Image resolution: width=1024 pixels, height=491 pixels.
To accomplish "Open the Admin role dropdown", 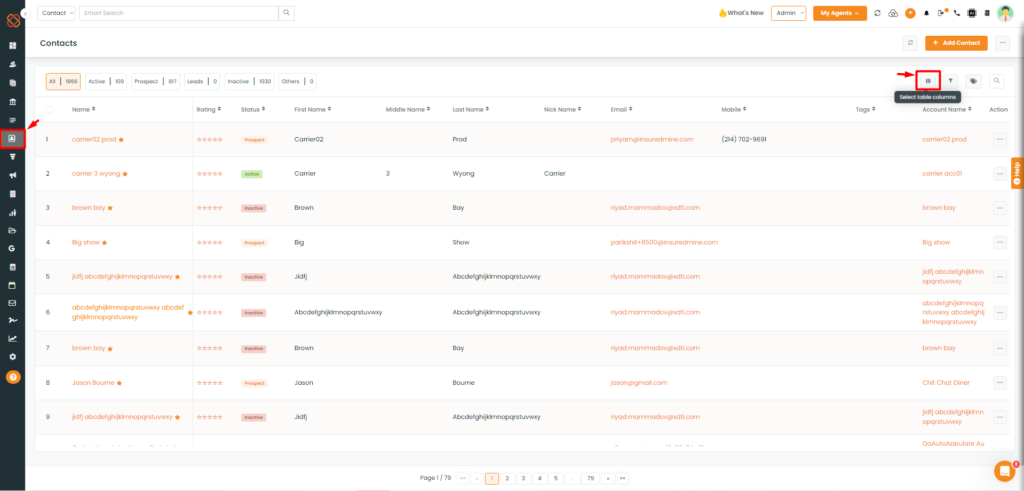I will (x=789, y=13).
